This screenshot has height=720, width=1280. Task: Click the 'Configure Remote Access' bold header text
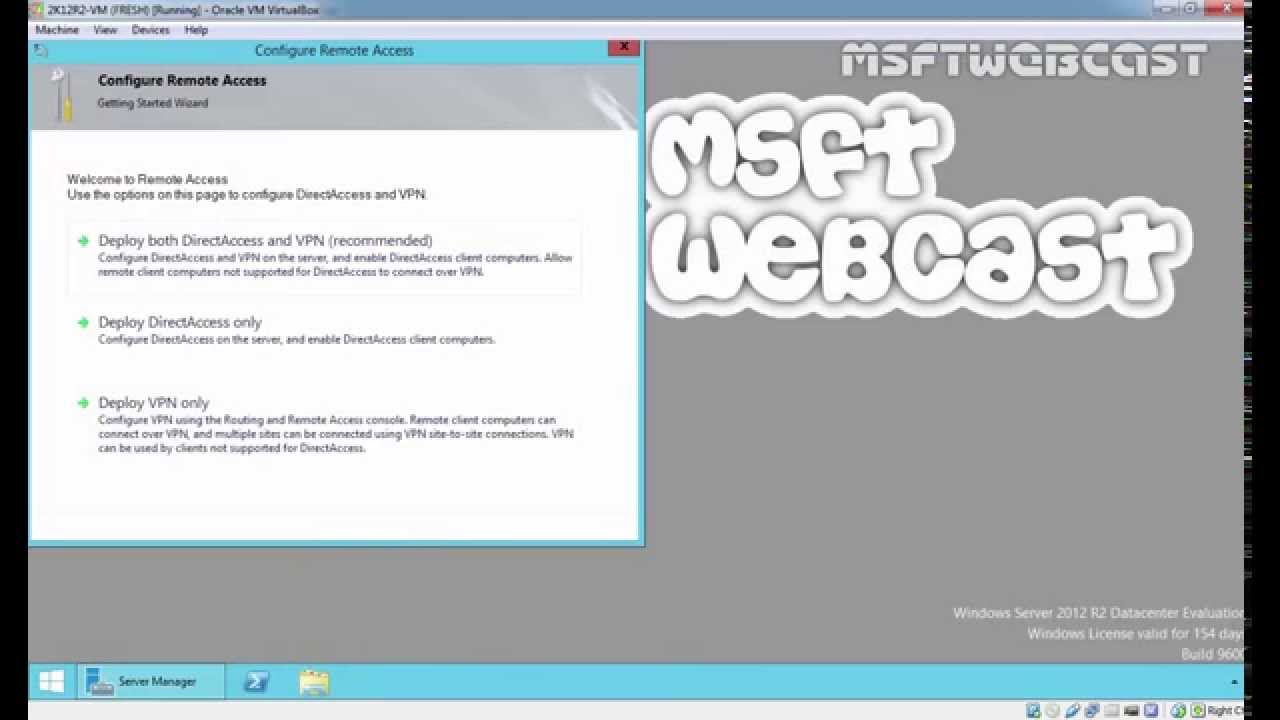(x=182, y=80)
